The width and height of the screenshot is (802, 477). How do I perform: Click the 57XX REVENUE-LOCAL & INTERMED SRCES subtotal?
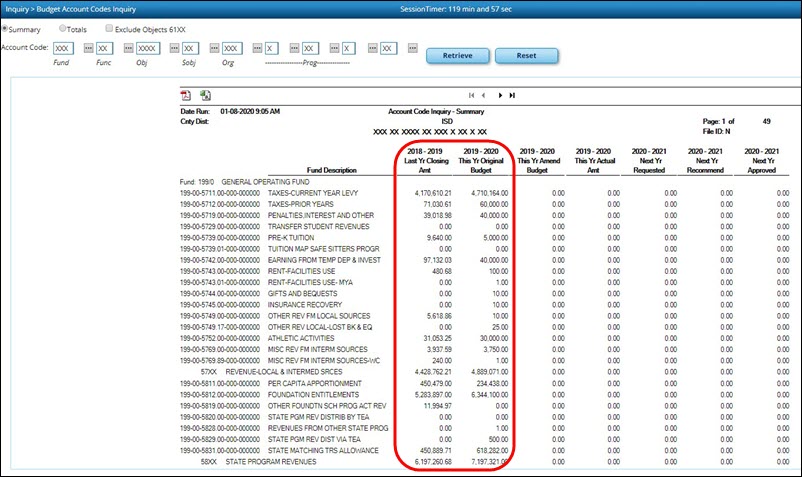[272, 372]
